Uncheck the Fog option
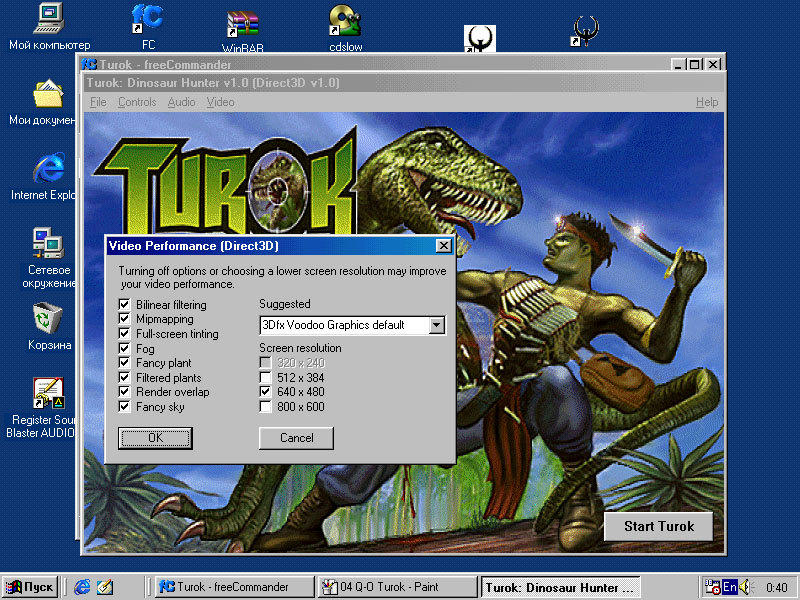This screenshot has width=800, height=600. (125, 349)
